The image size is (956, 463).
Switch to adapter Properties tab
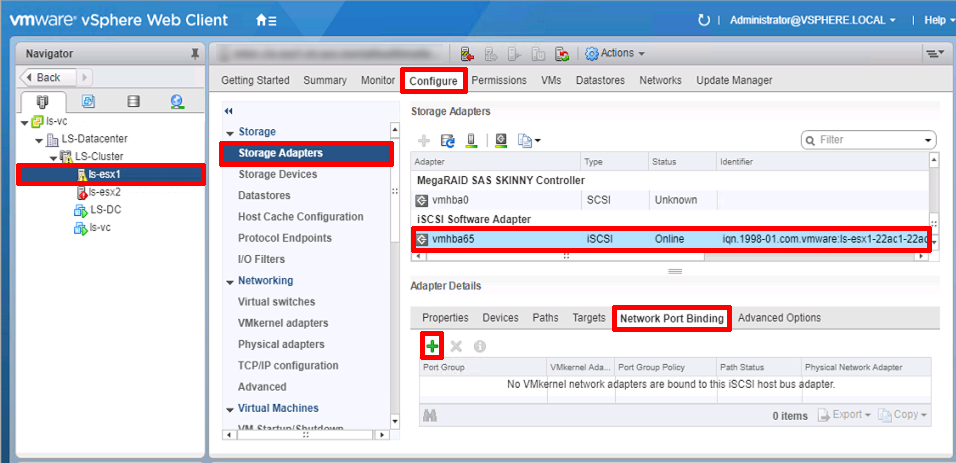coord(446,318)
